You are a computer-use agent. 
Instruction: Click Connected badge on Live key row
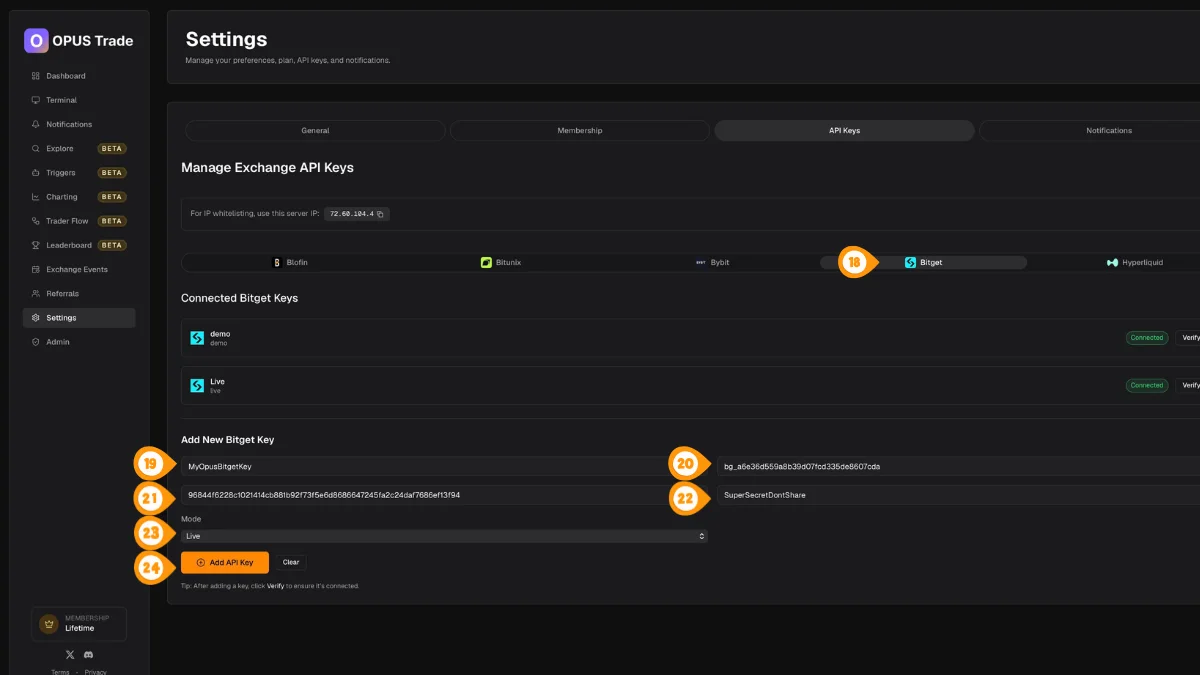1146,385
